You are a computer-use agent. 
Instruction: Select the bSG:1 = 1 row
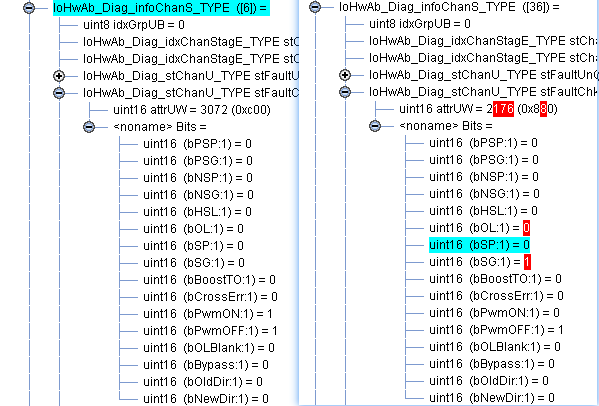tap(480, 262)
